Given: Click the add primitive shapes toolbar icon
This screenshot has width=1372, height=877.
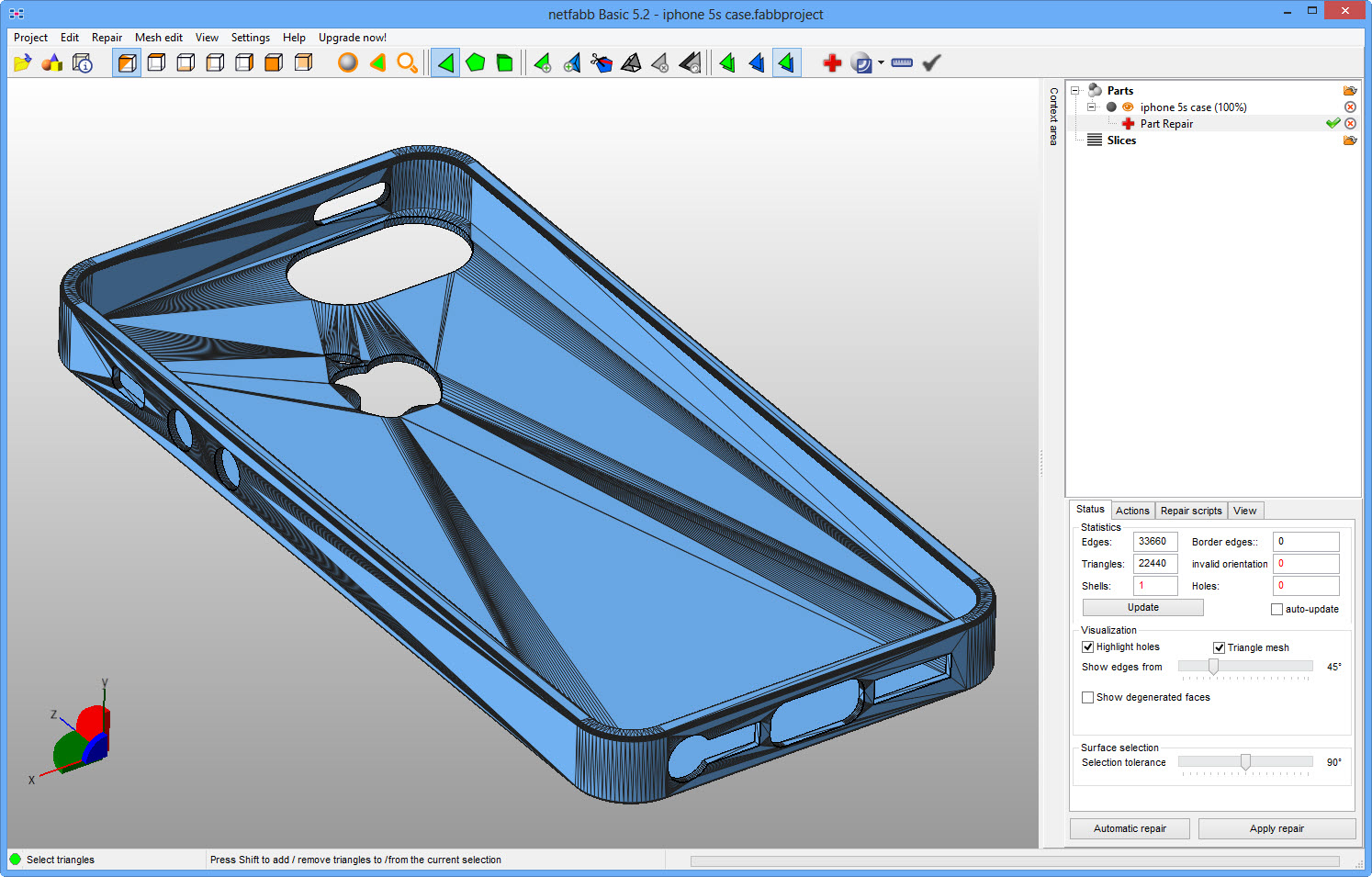Looking at the screenshot, I should click(52, 62).
